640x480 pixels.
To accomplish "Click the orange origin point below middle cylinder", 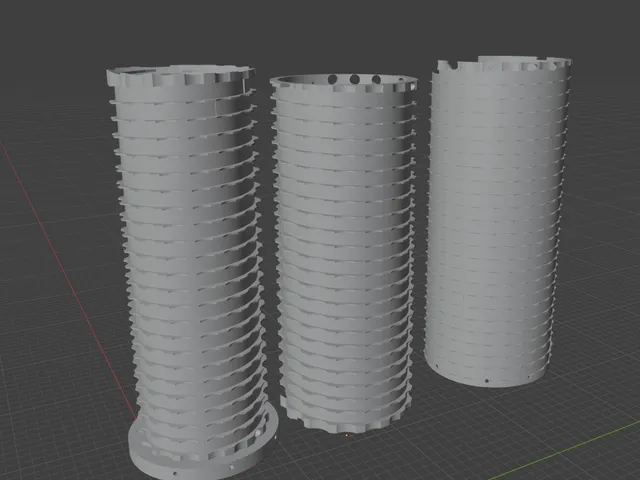I will click(x=347, y=436).
